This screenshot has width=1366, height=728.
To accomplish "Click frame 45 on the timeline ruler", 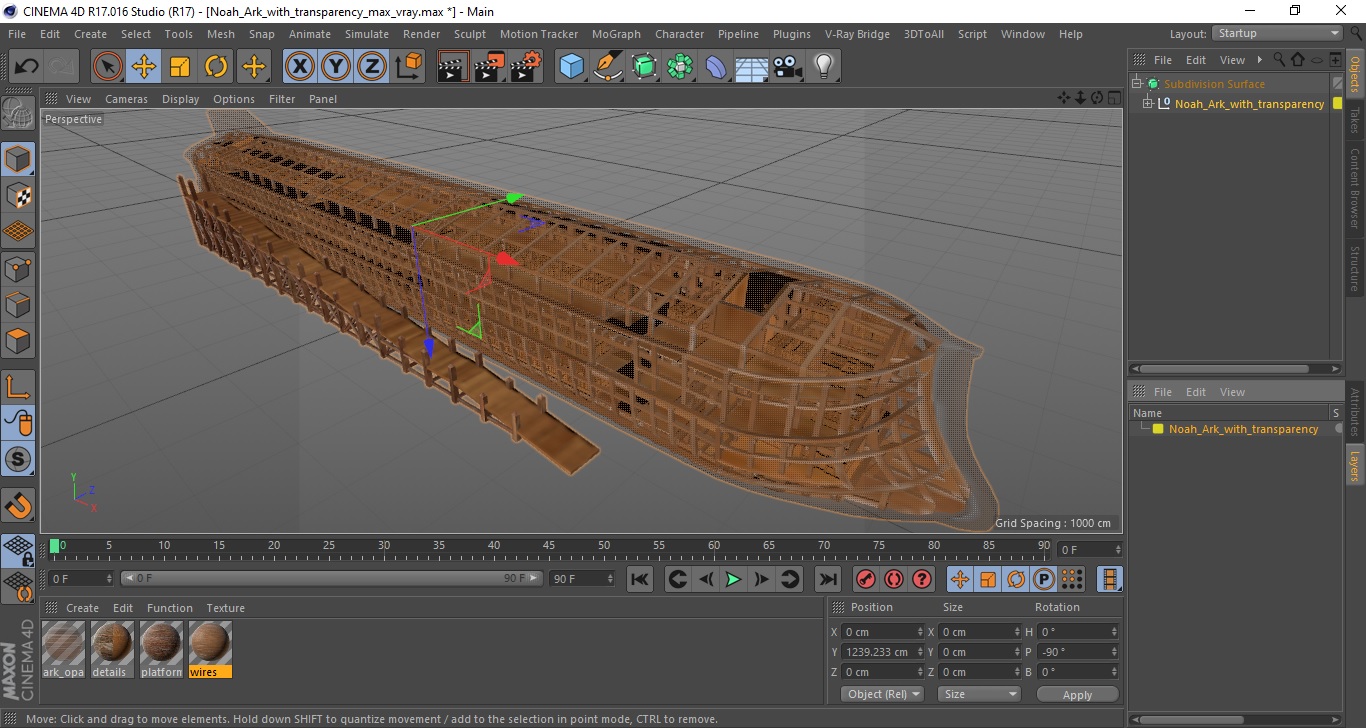I will (x=549, y=547).
